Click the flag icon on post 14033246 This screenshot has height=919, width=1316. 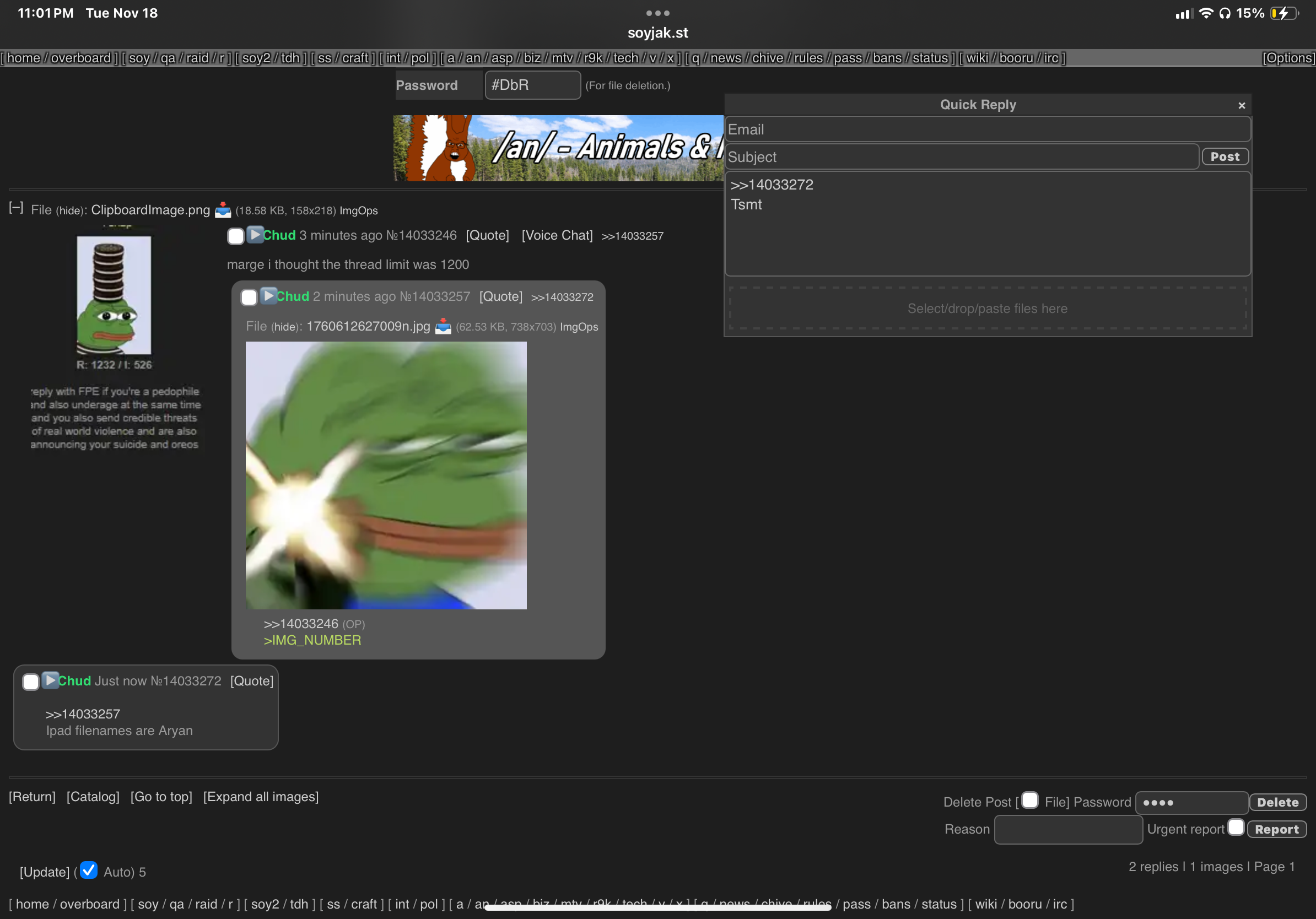255,235
